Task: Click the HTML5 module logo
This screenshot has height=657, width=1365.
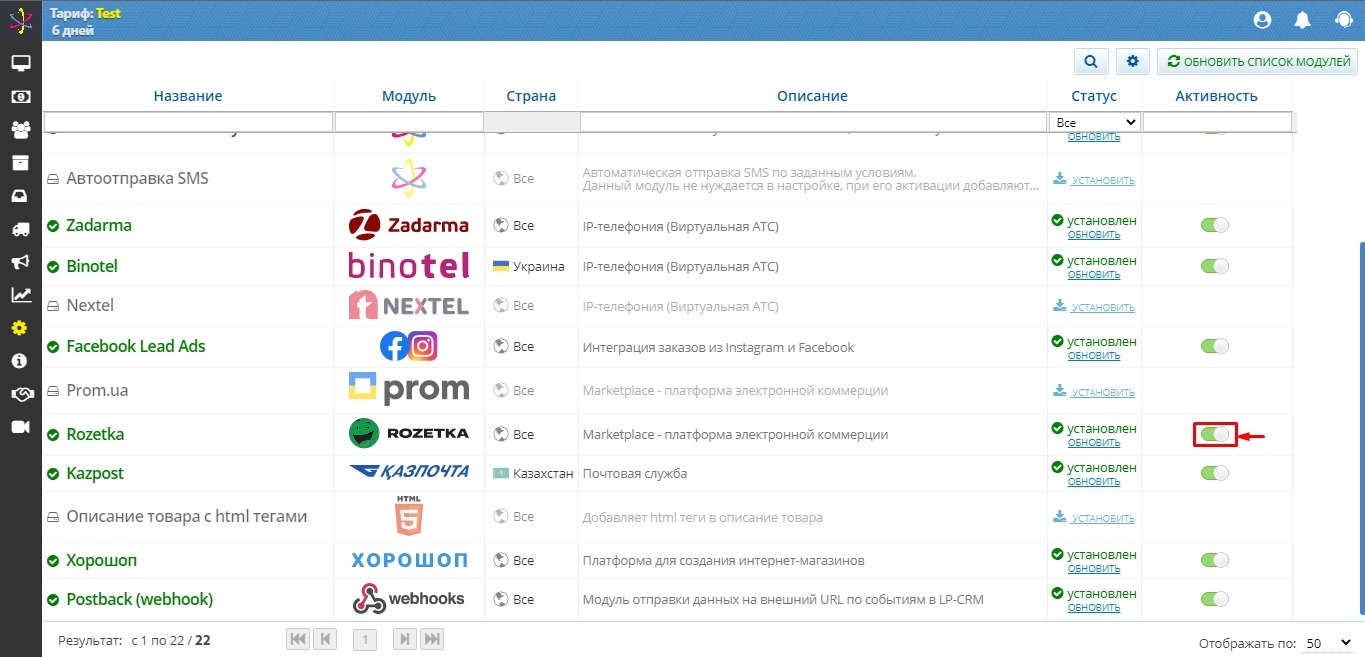Action: pyautogui.click(x=409, y=517)
